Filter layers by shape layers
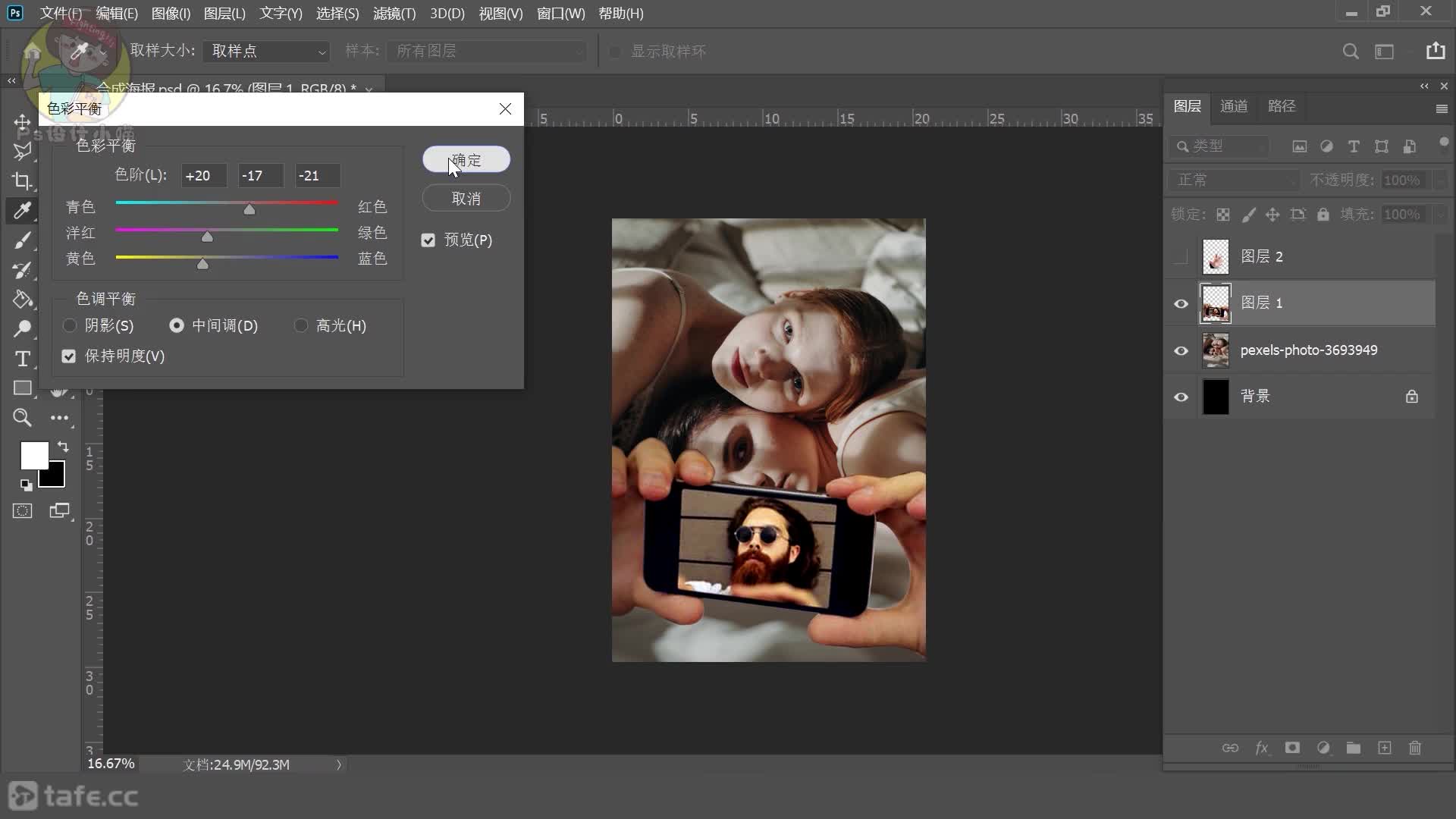 [x=1381, y=146]
